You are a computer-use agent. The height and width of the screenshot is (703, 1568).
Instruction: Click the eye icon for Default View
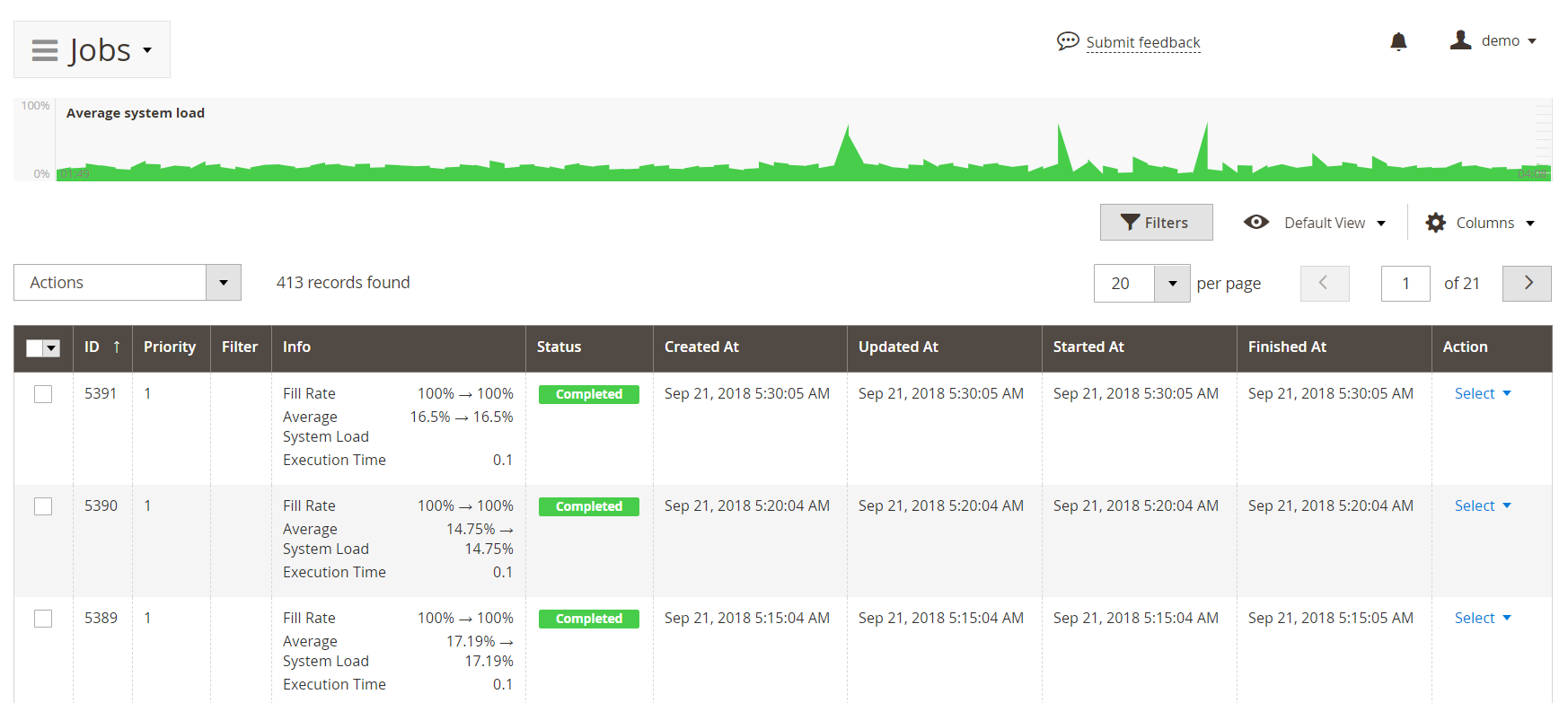tap(1255, 223)
